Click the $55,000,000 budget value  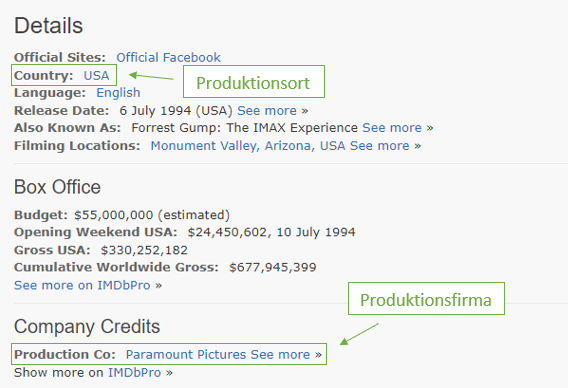click(x=113, y=215)
